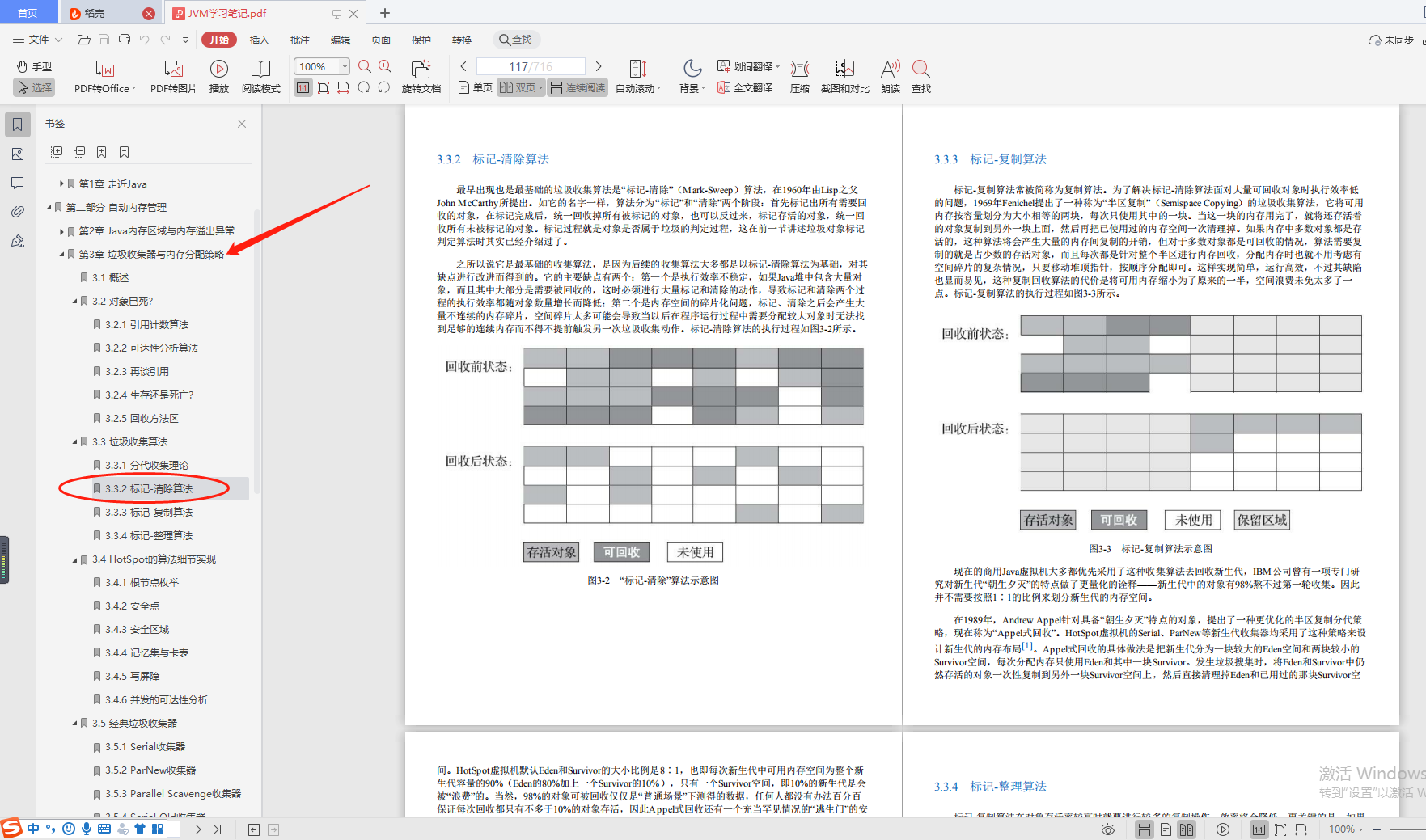Close the 书签 bookmarks panel
The height and width of the screenshot is (840, 1426).
242,124
